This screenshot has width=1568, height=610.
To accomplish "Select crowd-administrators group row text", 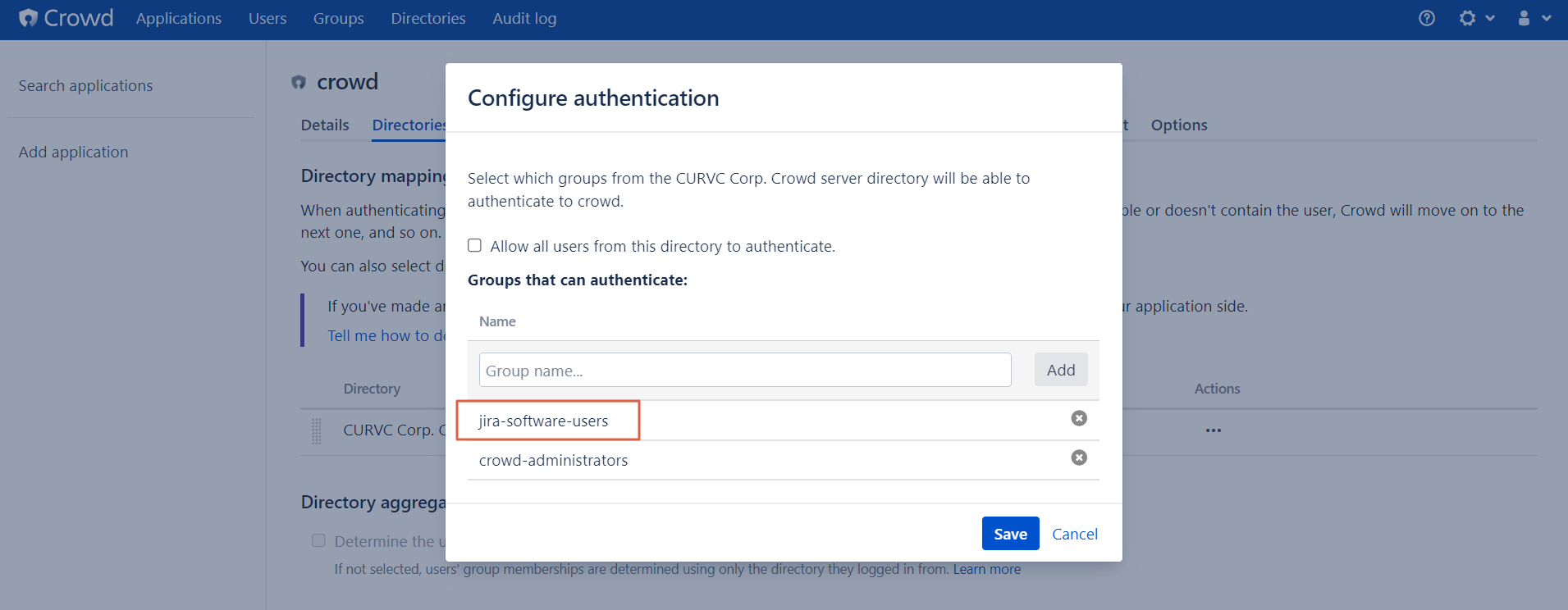I will click(554, 460).
